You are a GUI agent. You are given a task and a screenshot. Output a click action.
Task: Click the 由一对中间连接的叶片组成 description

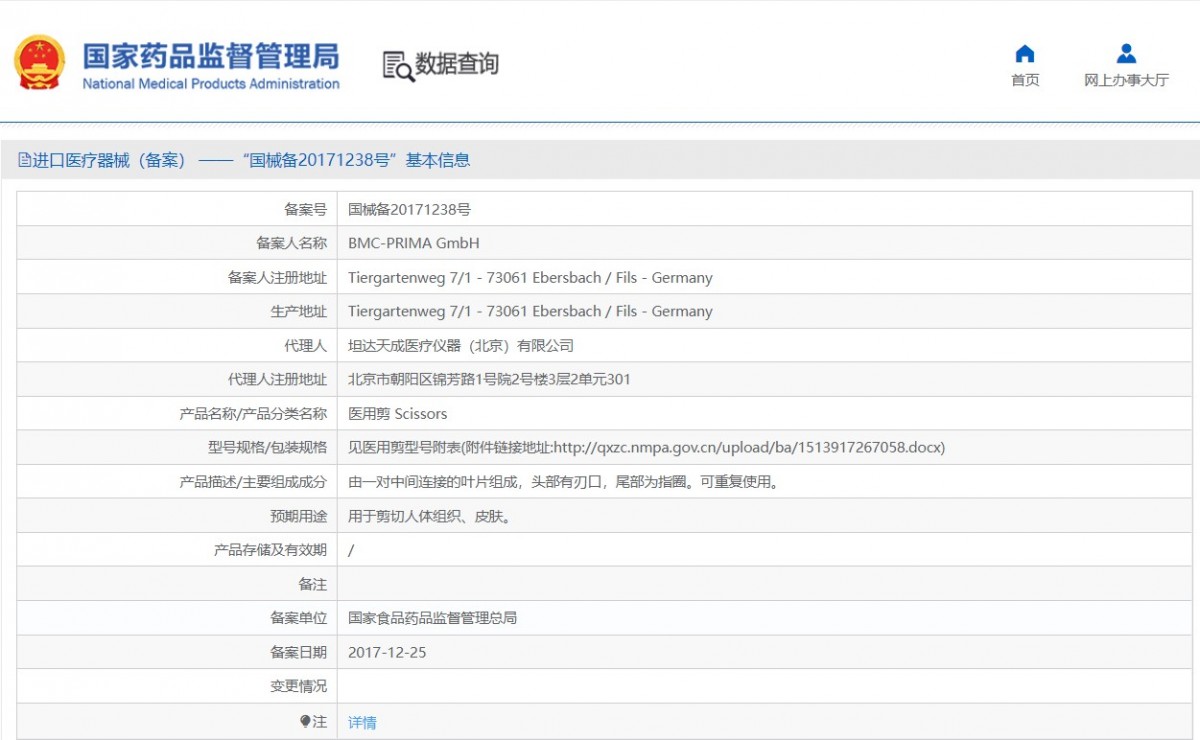(563, 482)
